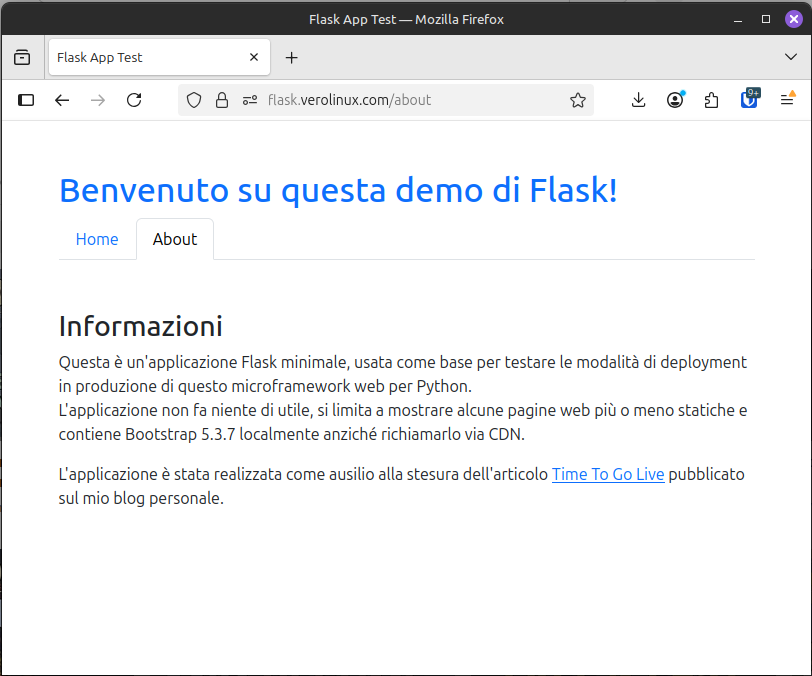Close the Flask App Test tab
This screenshot has height=676, width=812.
254,58
